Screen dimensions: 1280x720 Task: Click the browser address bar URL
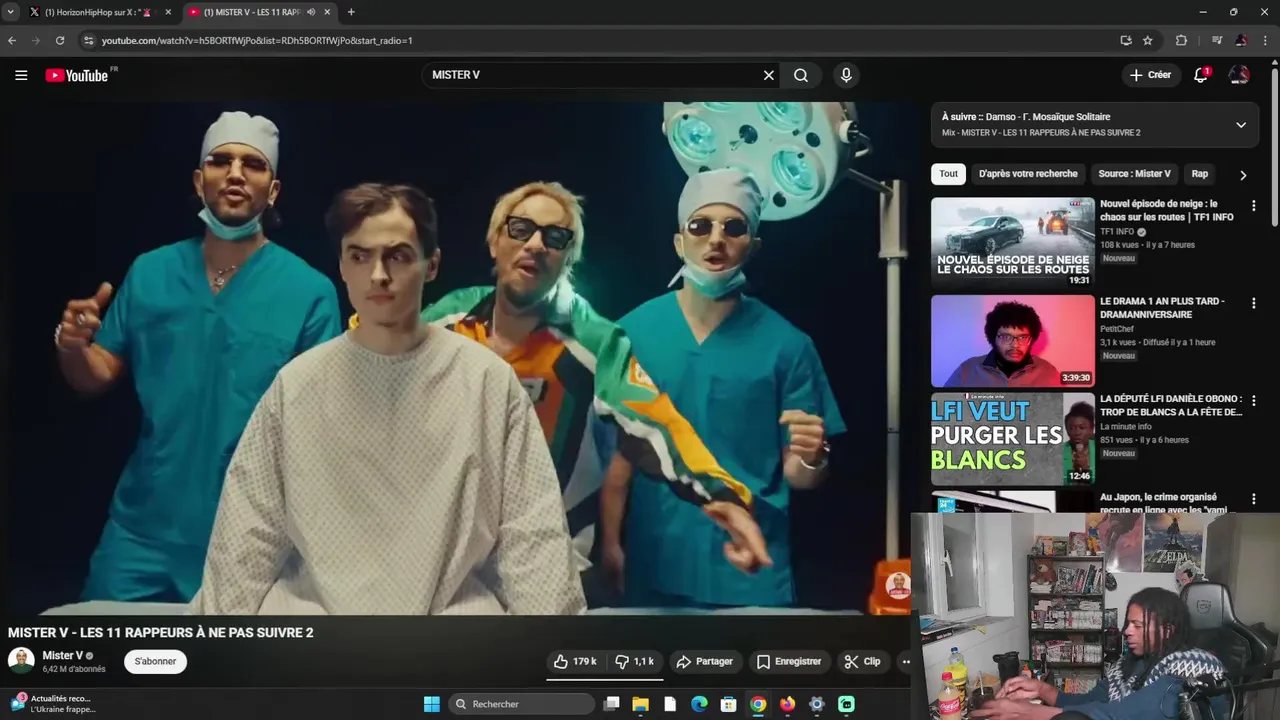coord(257,40)
